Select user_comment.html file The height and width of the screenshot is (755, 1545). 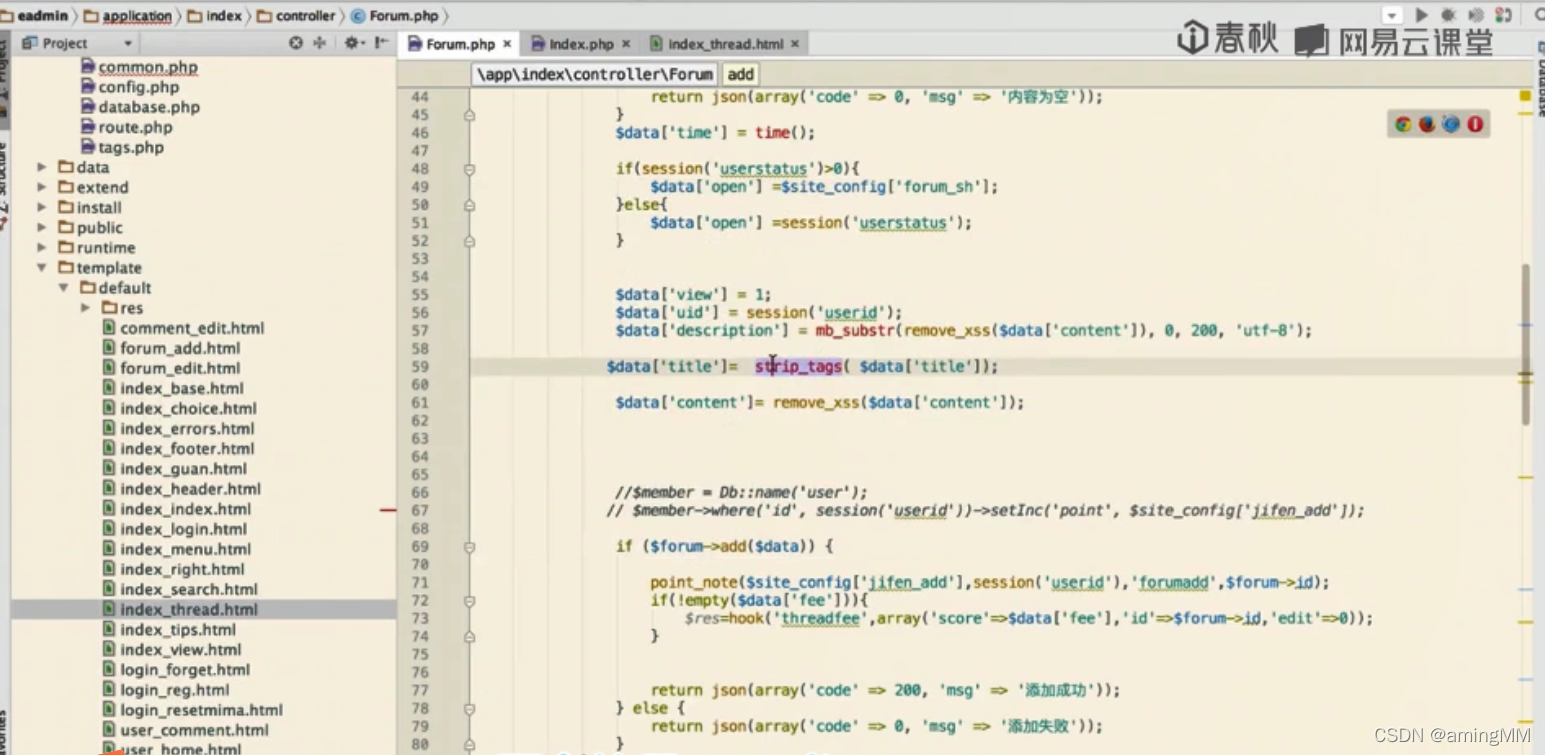(x=186, y=729)
